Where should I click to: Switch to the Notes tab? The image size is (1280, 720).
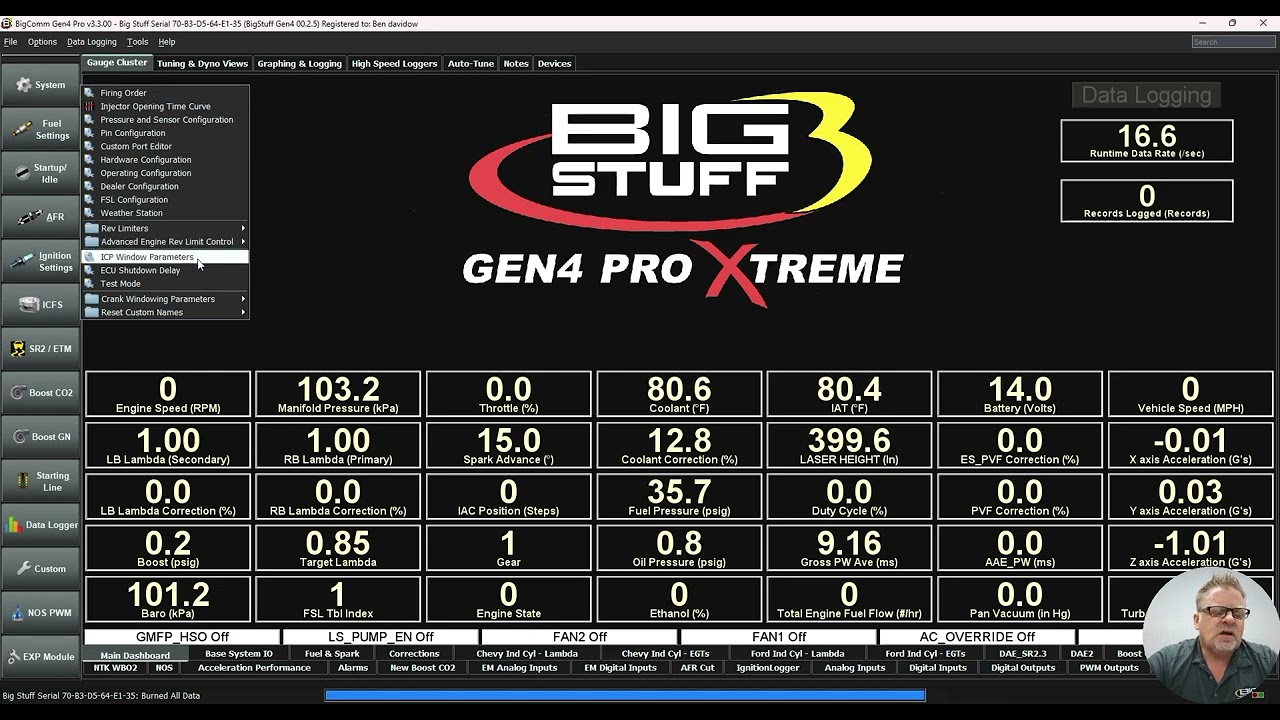click(516, 63)
